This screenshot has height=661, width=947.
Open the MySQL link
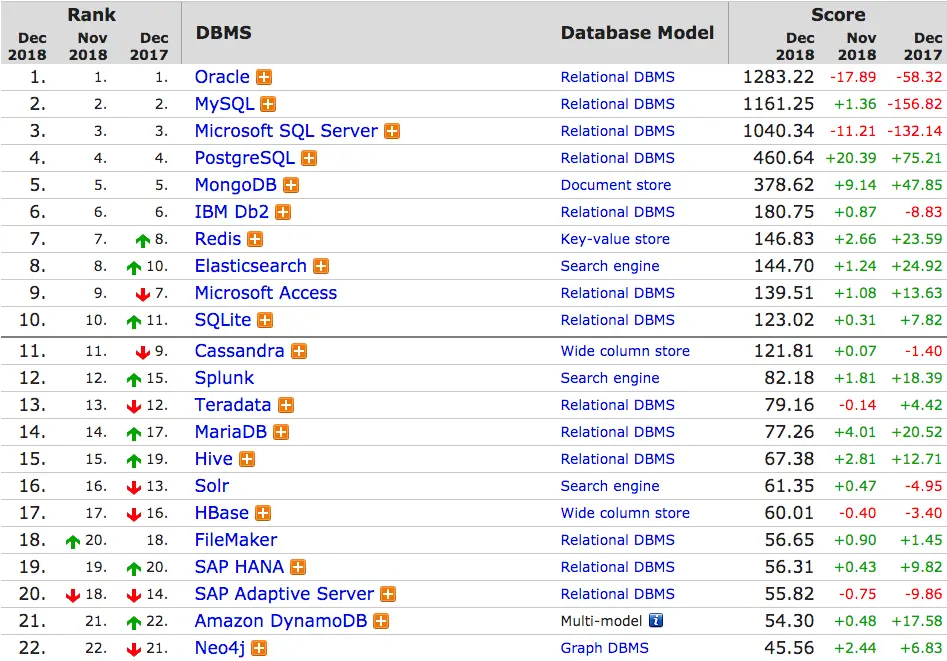click(224, 105)
